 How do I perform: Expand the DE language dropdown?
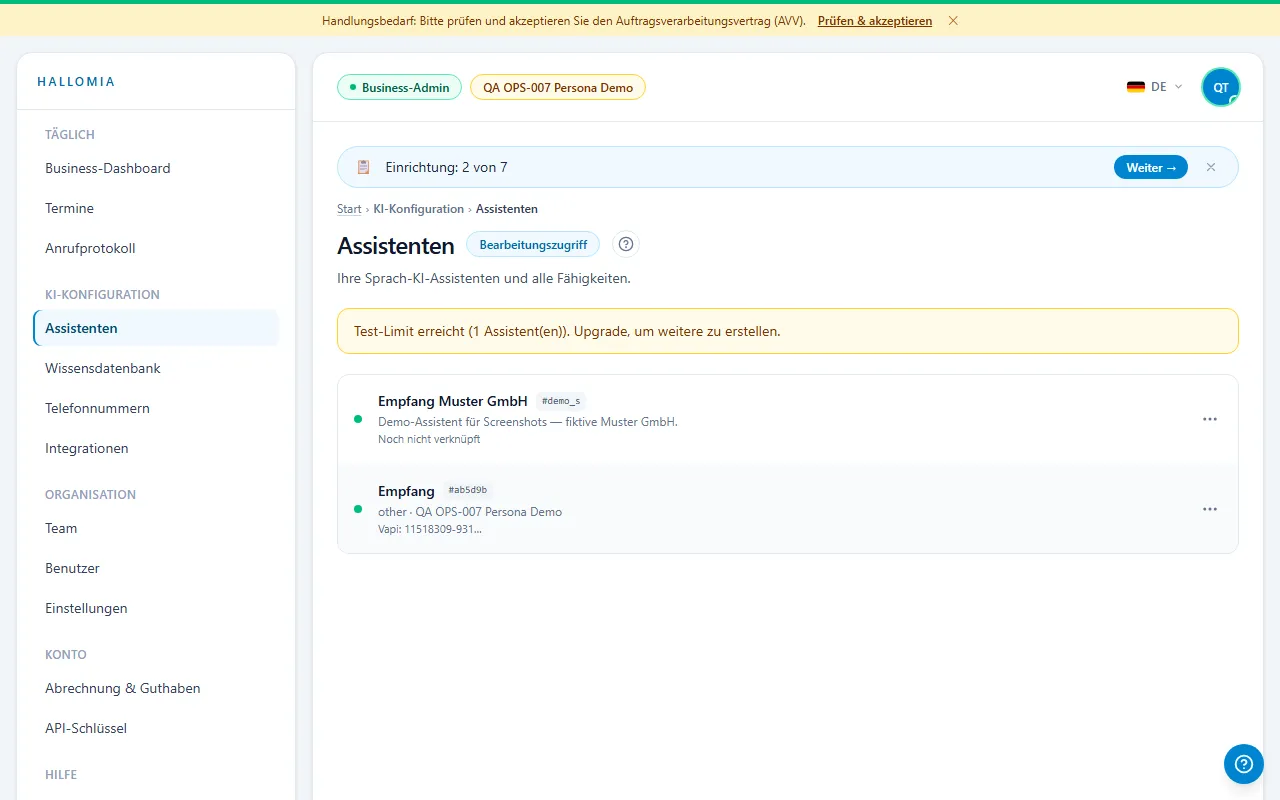tap(1155, 87)
